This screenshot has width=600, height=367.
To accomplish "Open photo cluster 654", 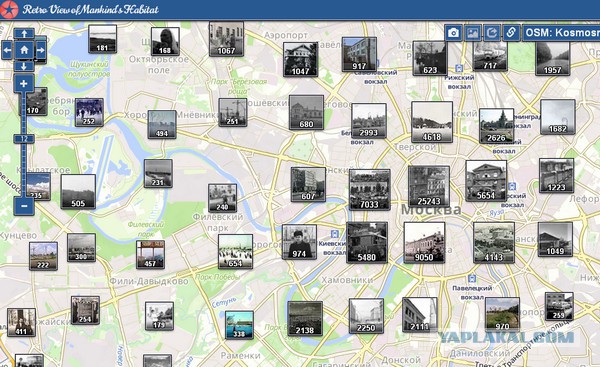I will pyautogui.click(x=235, y=251).
